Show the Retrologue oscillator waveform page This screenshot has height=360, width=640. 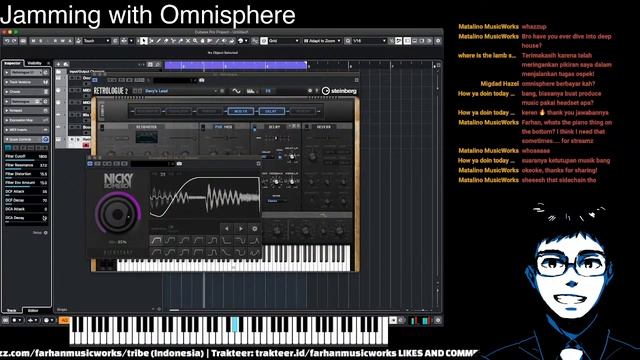click(x=236, y=91)
